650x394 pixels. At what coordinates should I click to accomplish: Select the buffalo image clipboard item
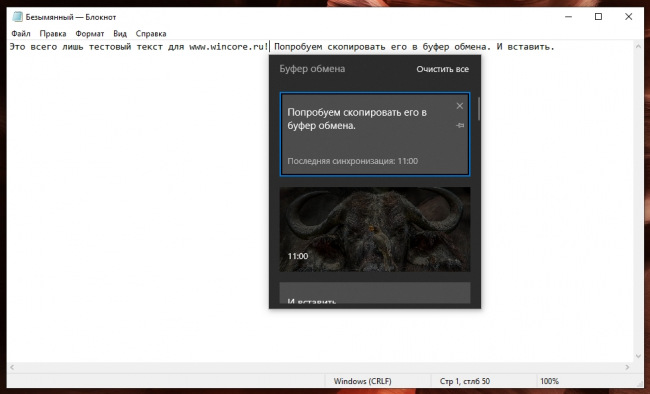(x=375, y=229)
